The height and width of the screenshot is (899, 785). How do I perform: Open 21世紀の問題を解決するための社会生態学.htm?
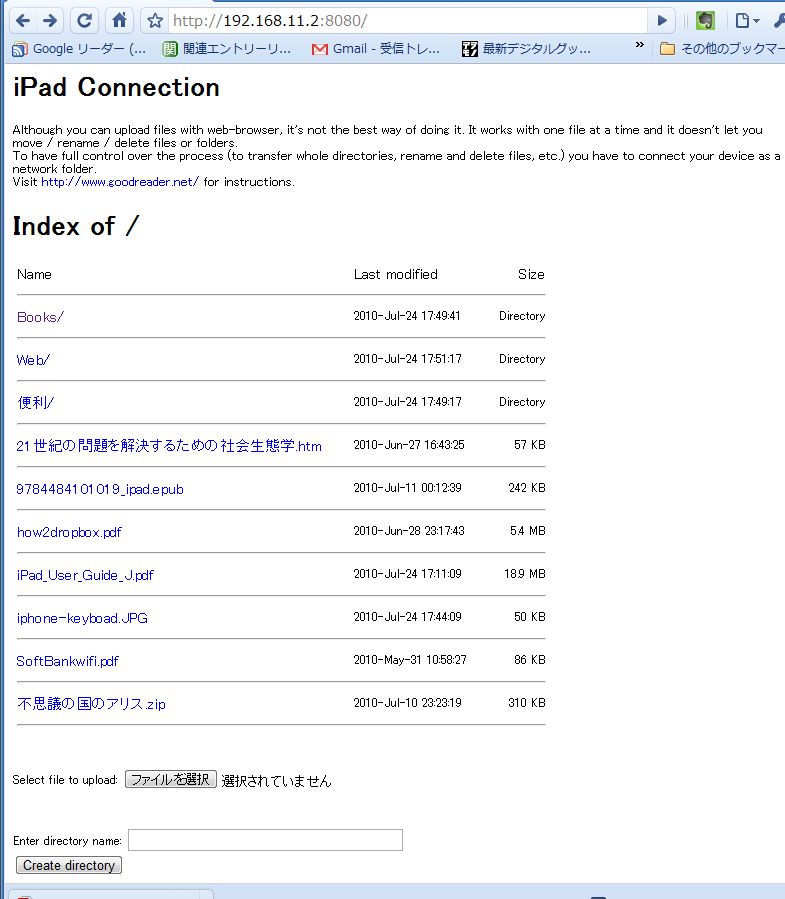169,445
